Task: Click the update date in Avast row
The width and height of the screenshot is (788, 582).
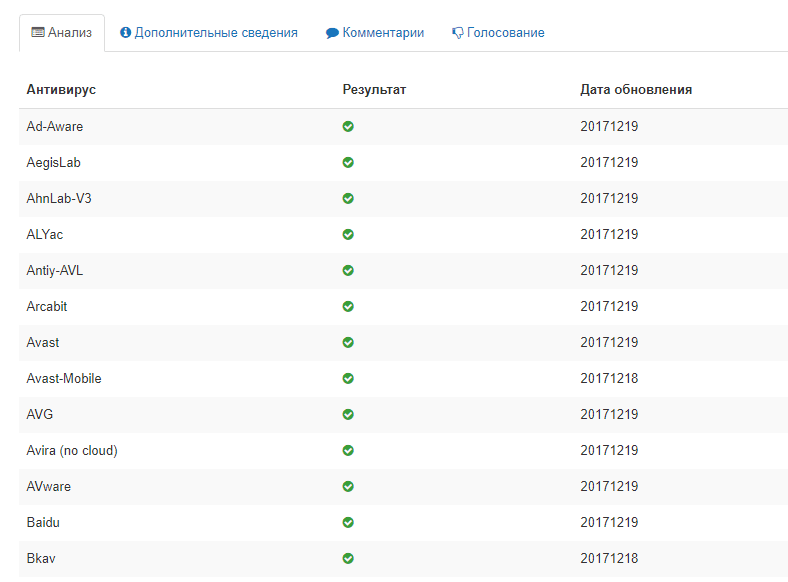Action: (x=609, y=342)
